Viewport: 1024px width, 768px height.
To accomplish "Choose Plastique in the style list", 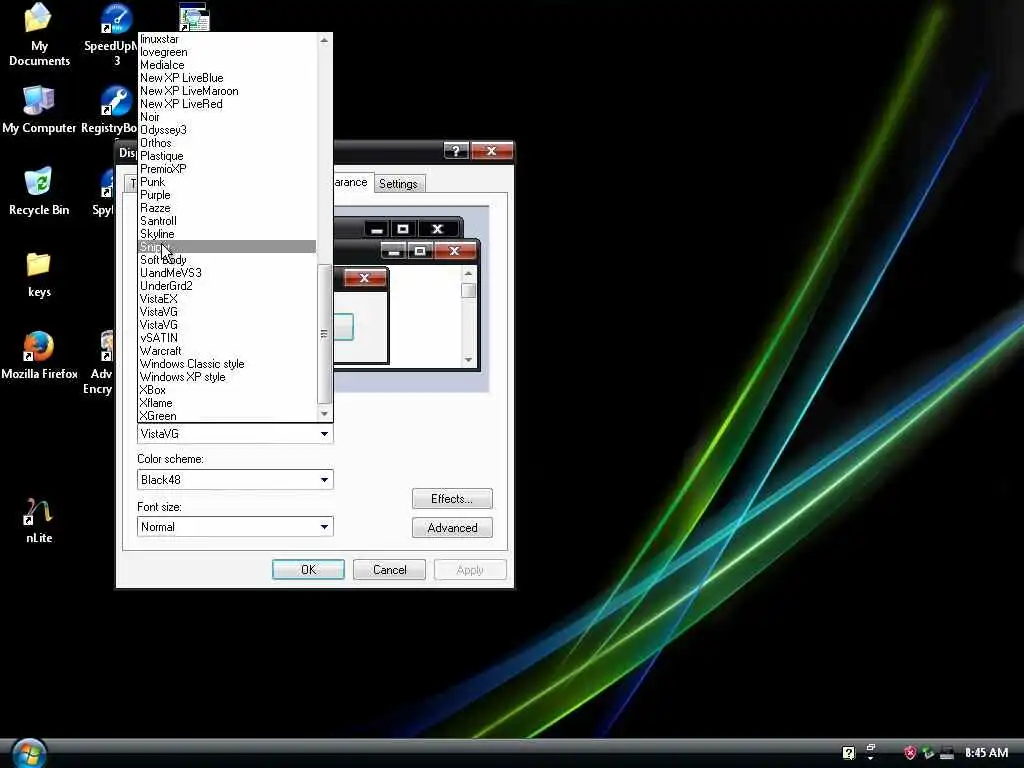I will pyautogui.click(x=227, y=156).
